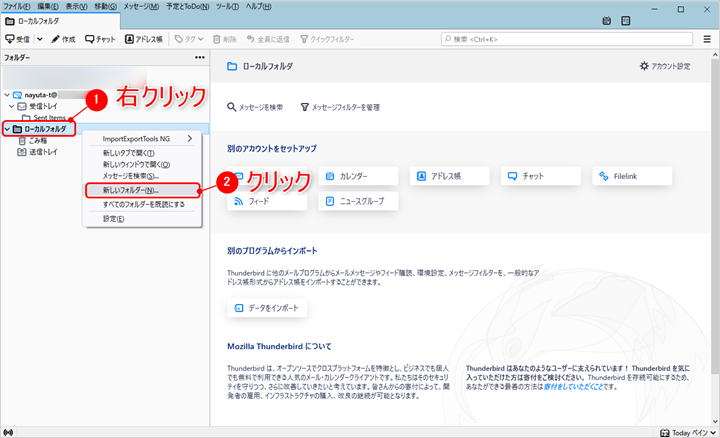Click the 全員に返信 toolbar button

pos(268,39)
